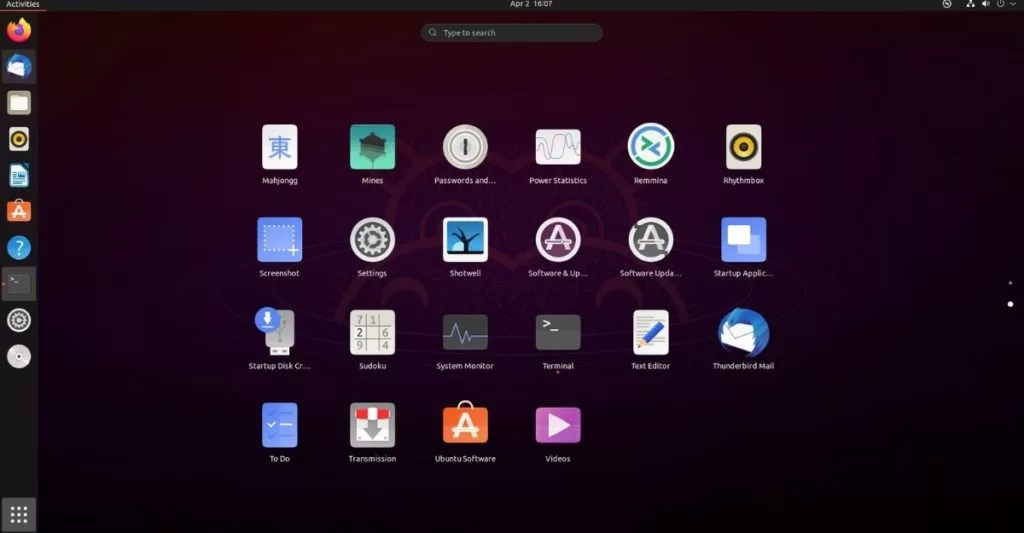The image size is (1024, 533).
Task: Open Power Statistics
Action: coord(558,147)
